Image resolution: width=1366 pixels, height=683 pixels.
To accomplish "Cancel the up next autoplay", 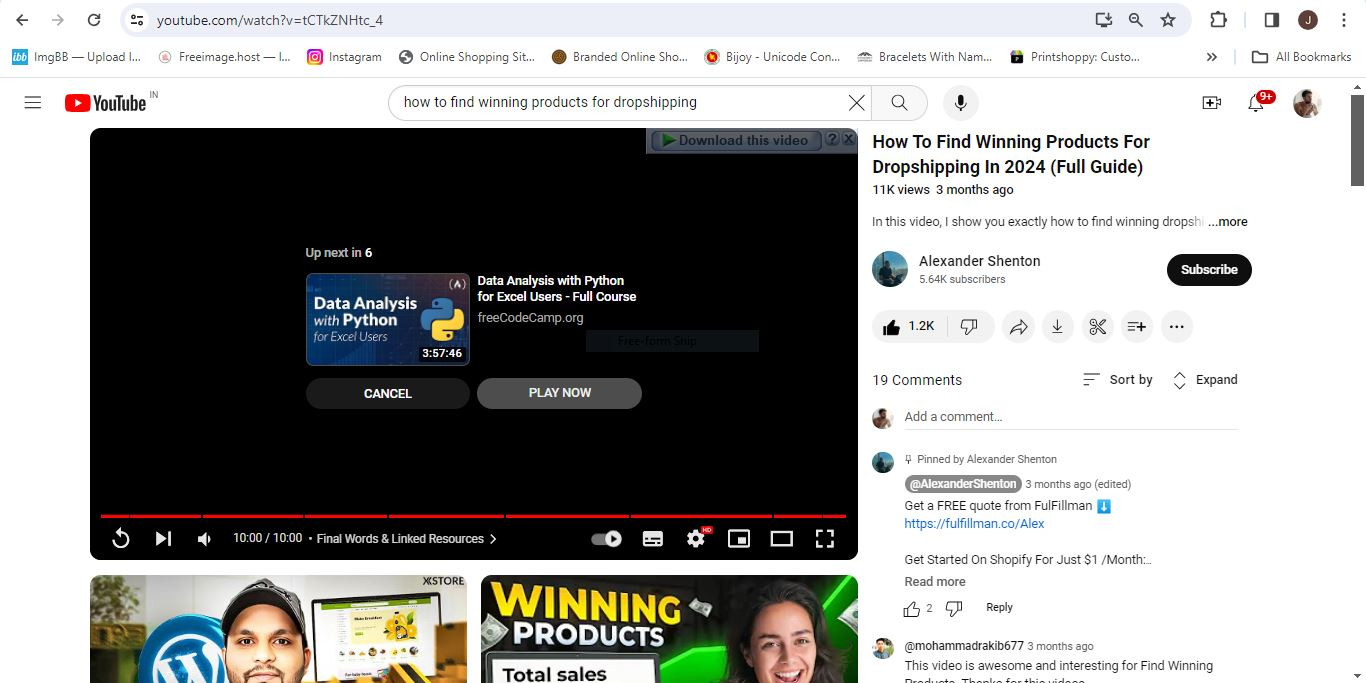I will pos(388,393).
